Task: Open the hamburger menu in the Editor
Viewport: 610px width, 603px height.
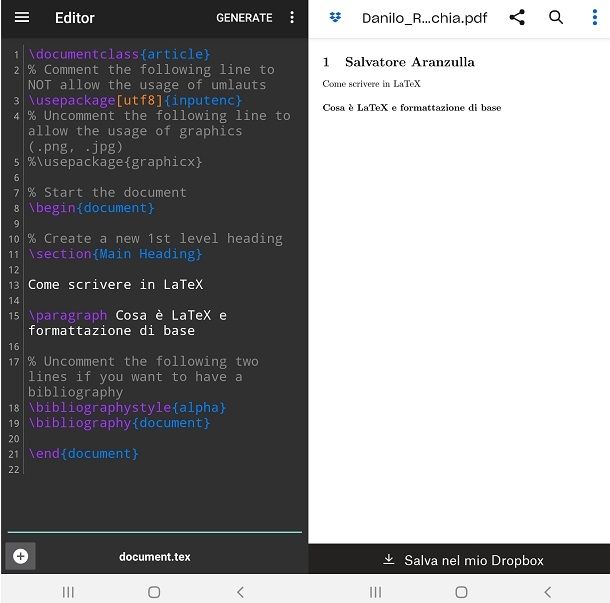Action: click(22, 18)
